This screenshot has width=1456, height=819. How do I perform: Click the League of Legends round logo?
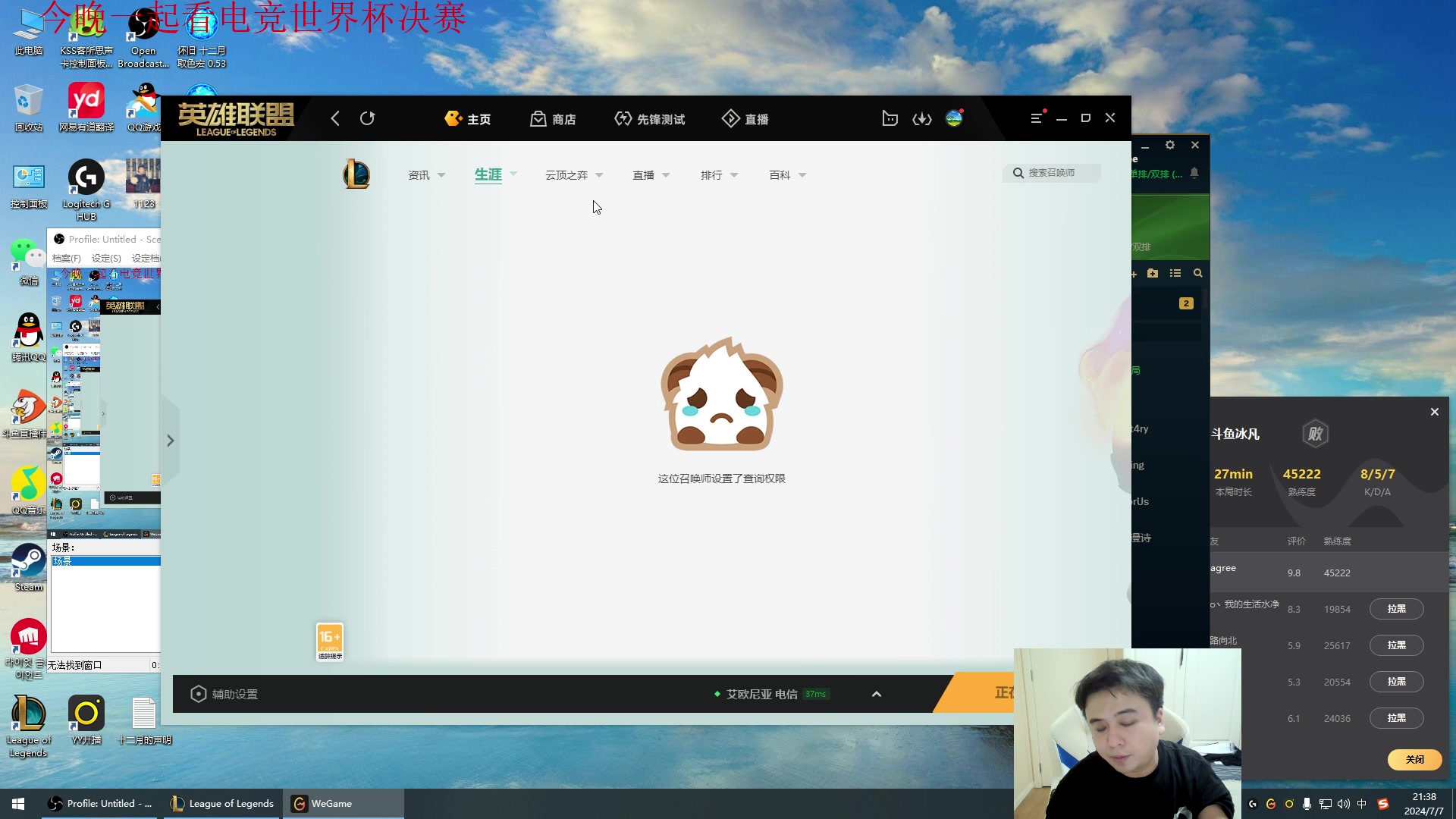click(356, 174)
